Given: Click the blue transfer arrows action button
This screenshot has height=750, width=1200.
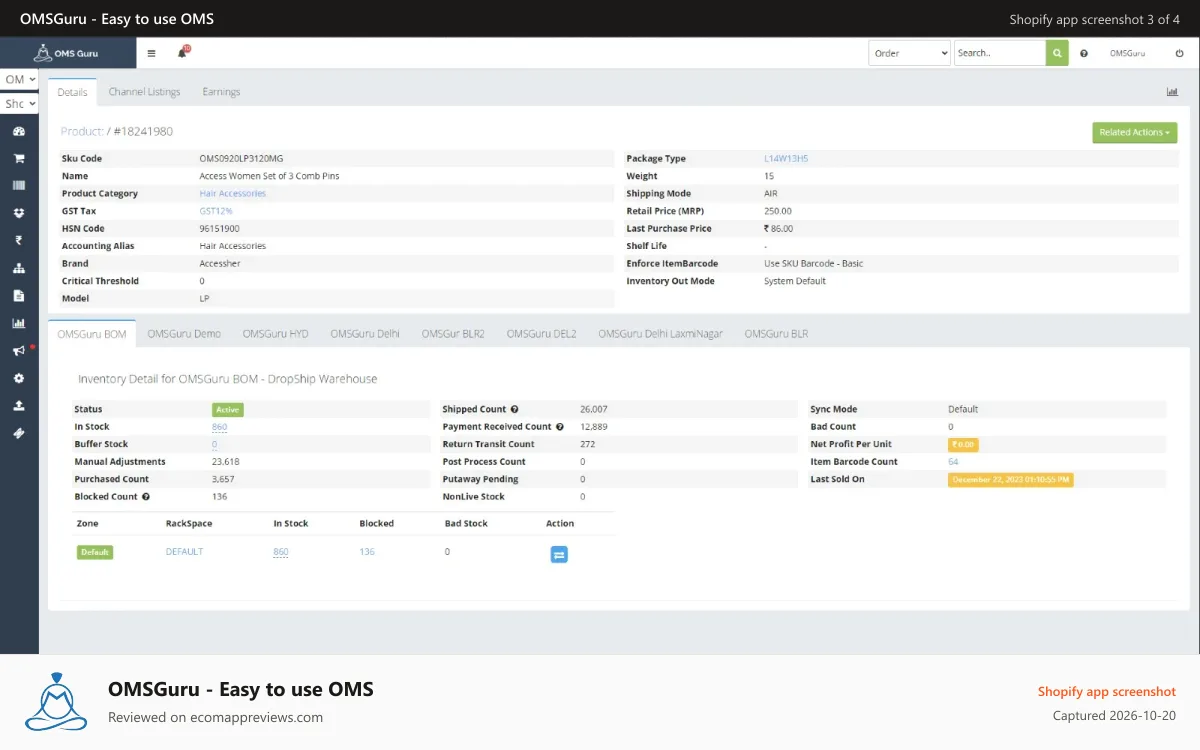Looking at the screenshot, I should [559, 554].
